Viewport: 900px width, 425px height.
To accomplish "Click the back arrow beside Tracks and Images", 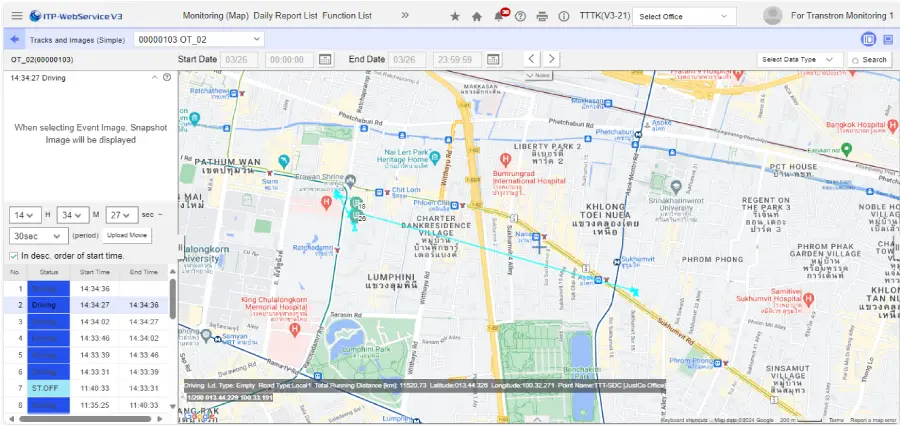I will point(14,40).
